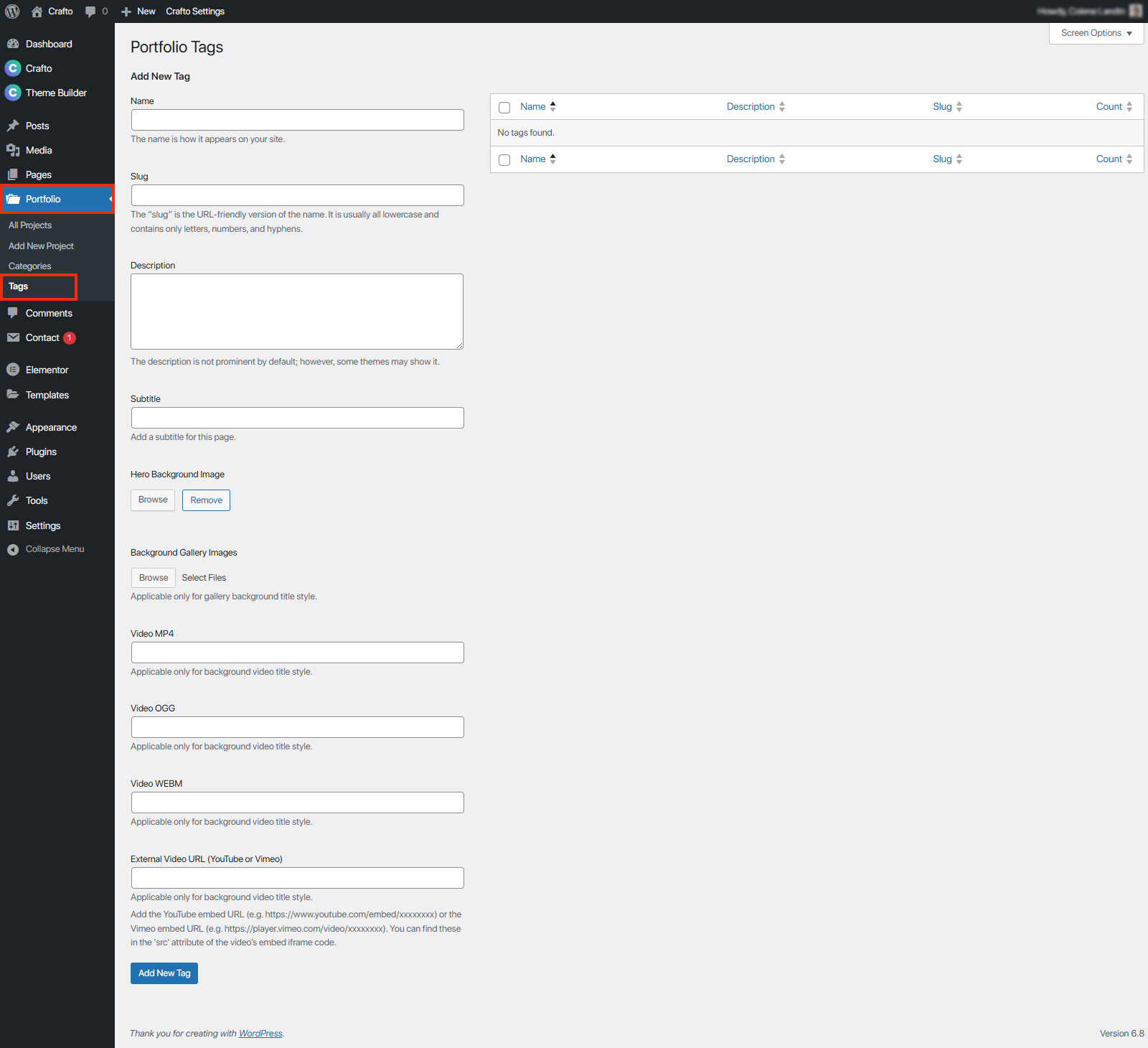
Task: Click the Portfolio folder icon
Action: point(13,199)
